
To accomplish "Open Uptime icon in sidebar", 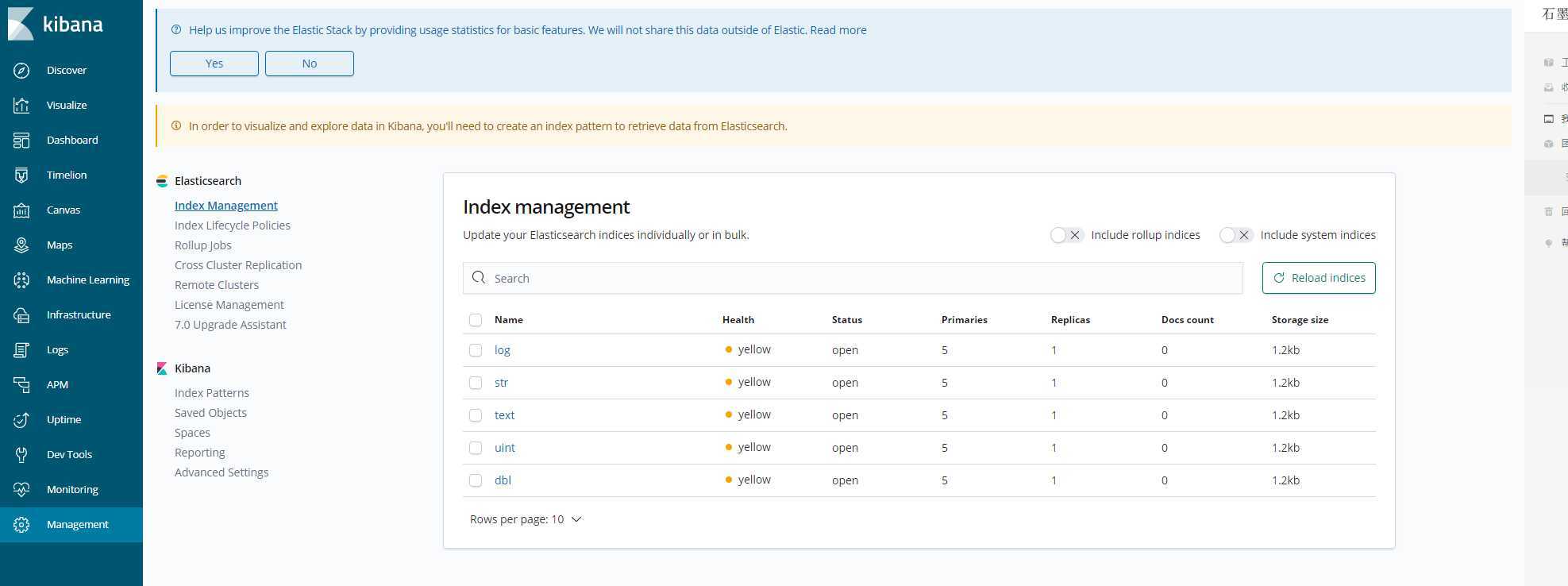I will click(x=21, y=420).
